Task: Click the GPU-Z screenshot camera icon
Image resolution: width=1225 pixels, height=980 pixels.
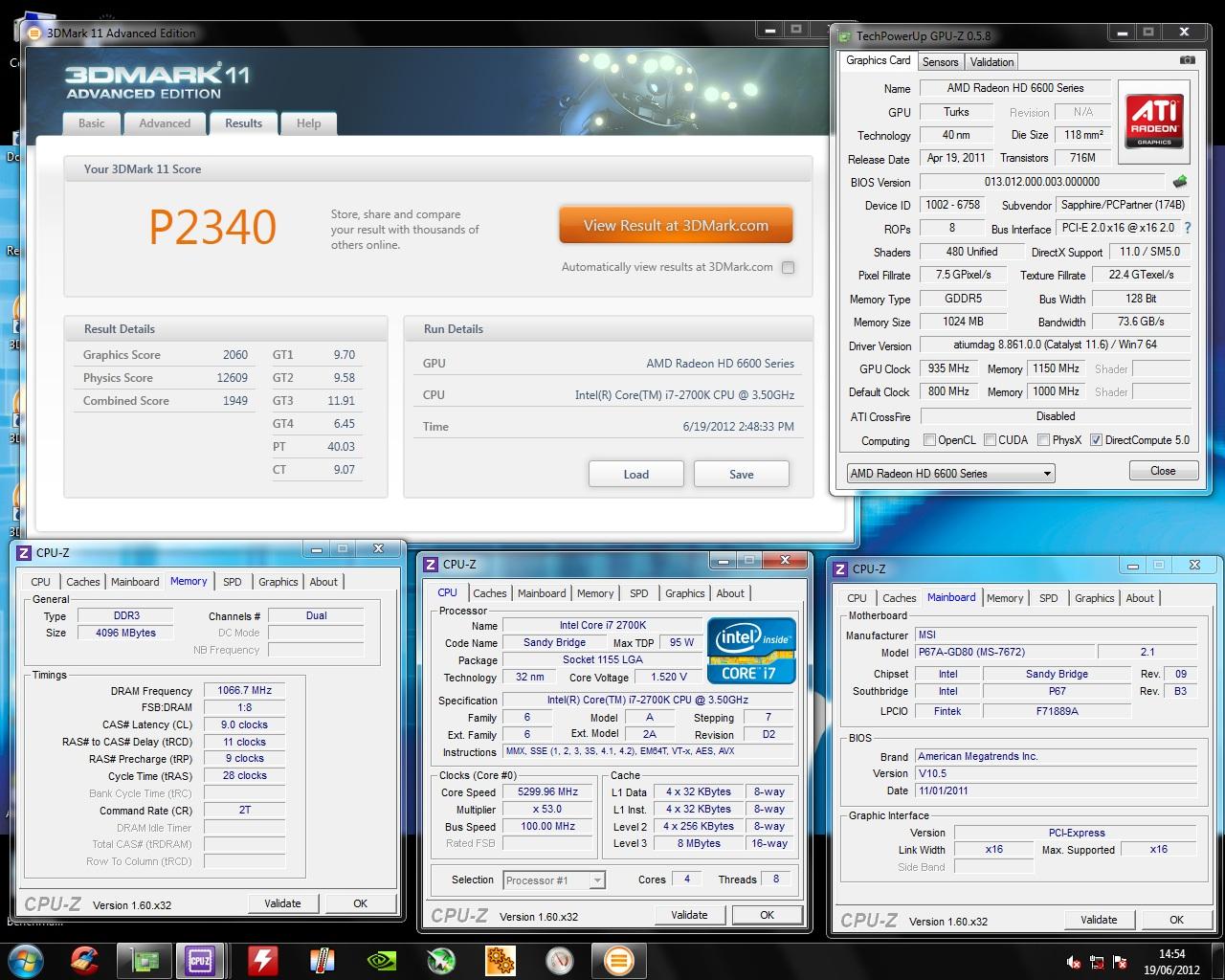Action: [x=1188, y=60]
